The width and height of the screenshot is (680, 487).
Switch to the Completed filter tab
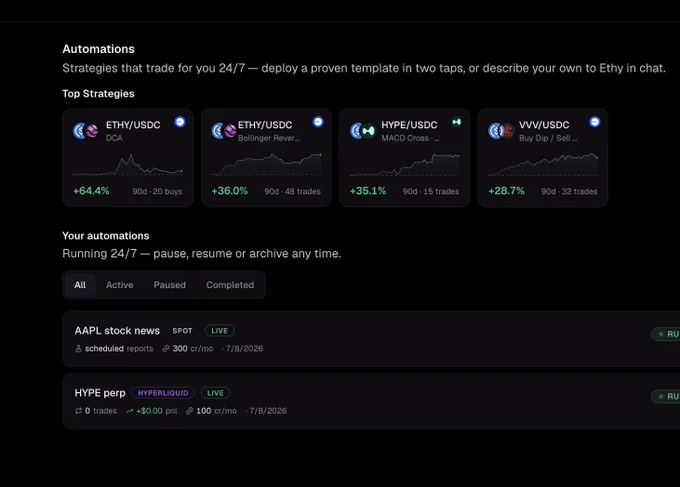[230, 285]
